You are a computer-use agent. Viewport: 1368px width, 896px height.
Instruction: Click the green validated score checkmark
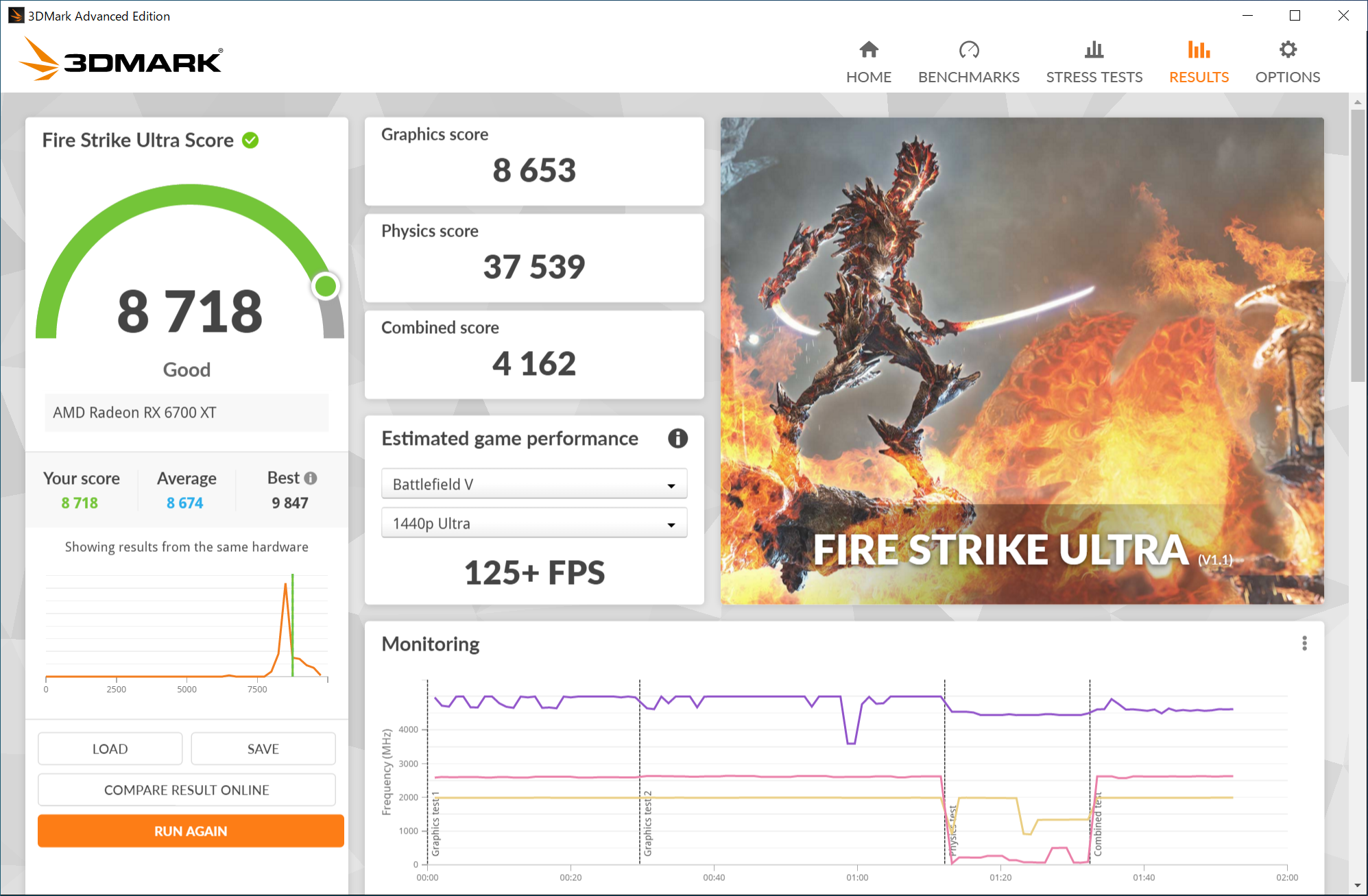[251, 140]
